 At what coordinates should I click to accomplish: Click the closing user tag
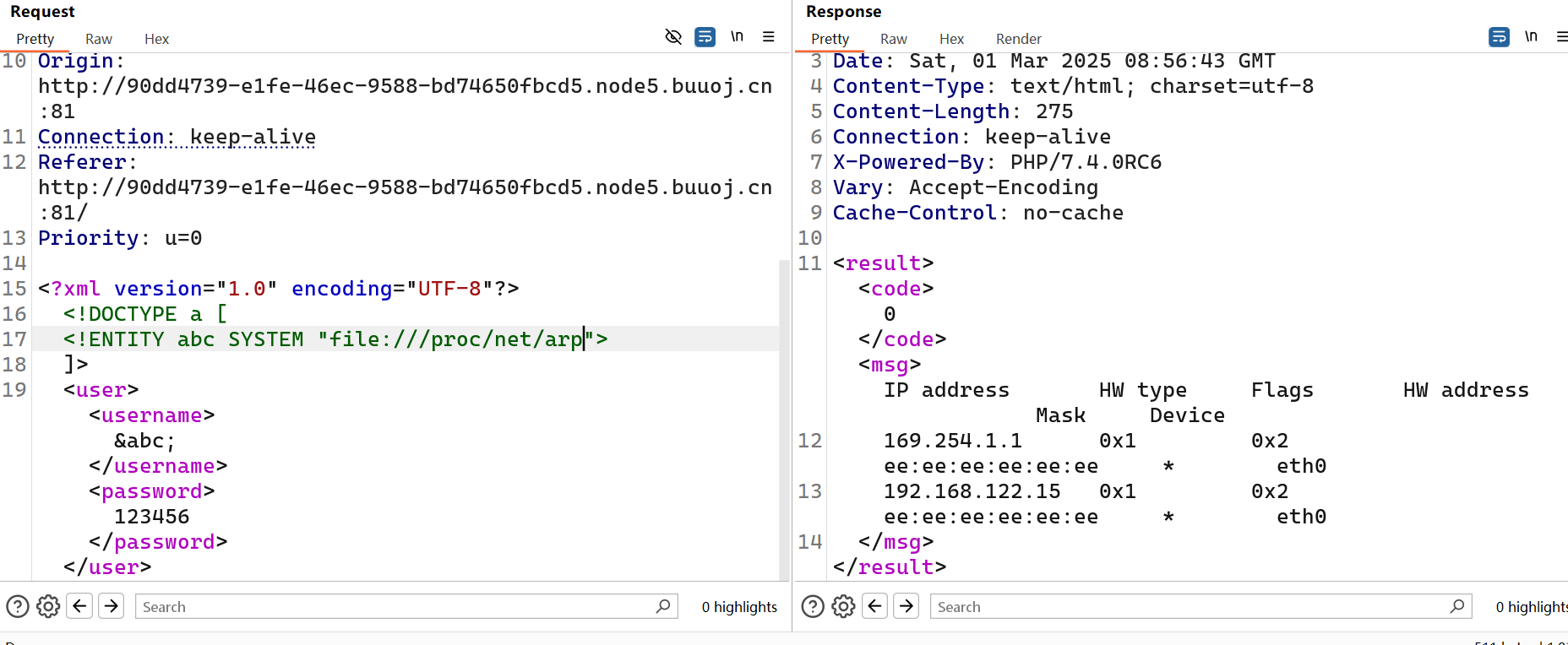(x=107, y=567)
